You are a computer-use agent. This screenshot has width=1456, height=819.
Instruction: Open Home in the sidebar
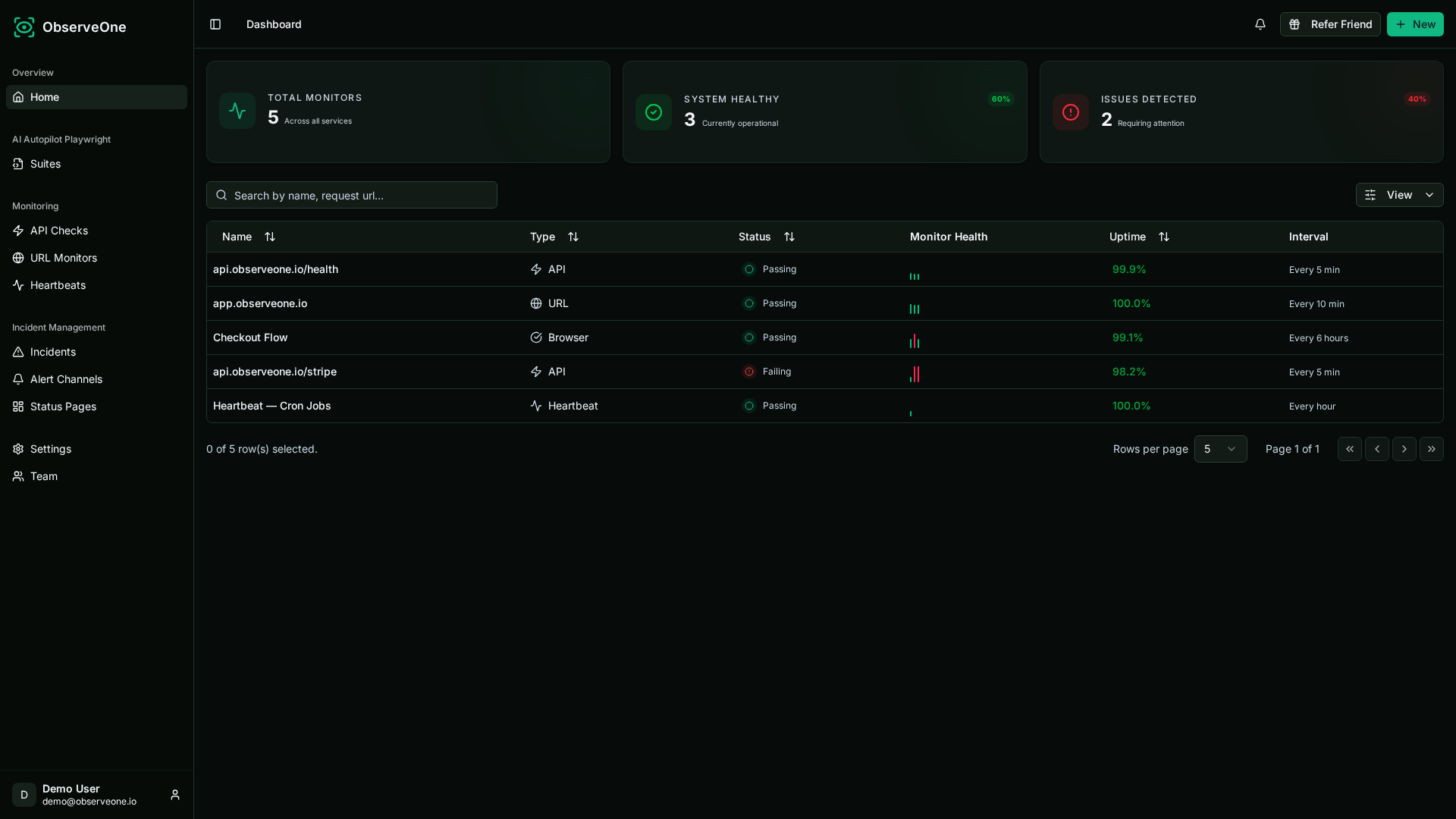(96, 97)
